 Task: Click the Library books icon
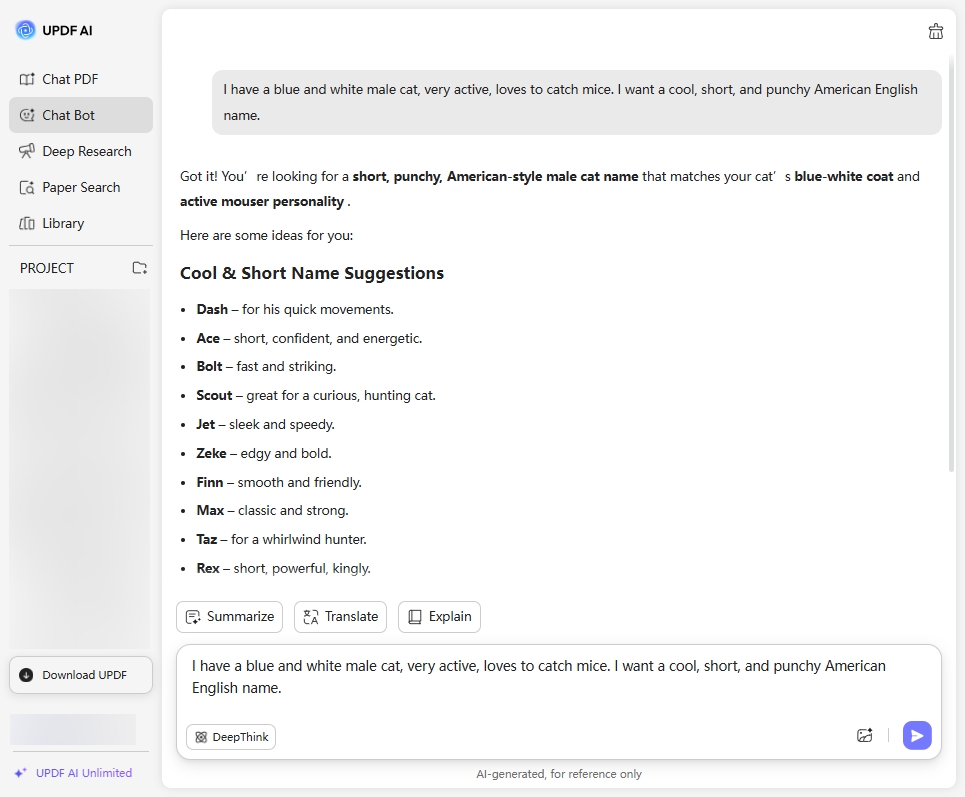pos(27,223)
